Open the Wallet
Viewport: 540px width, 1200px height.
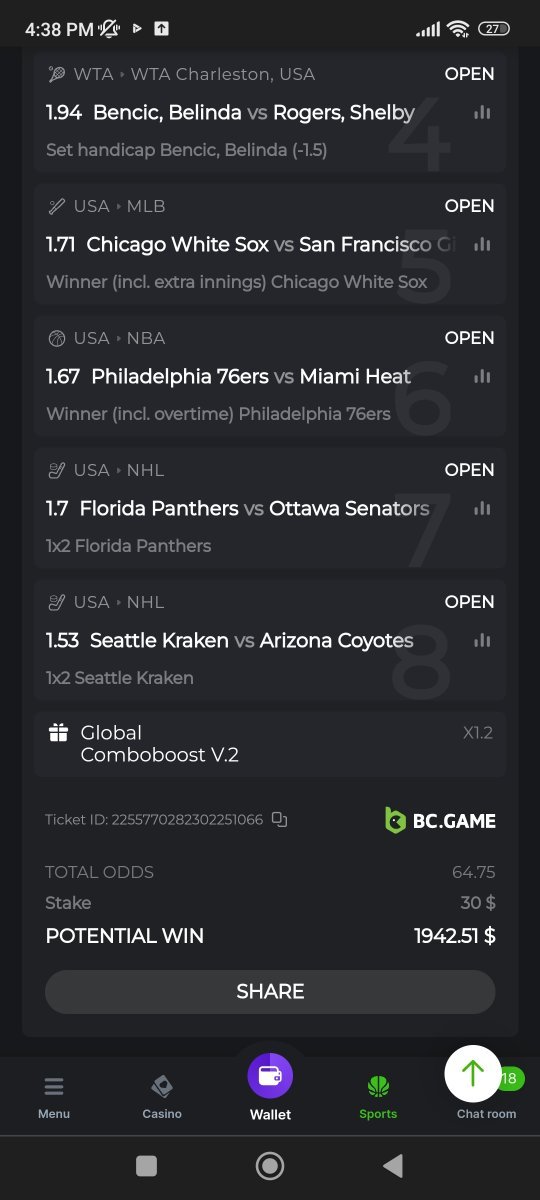pos(270,1088)
